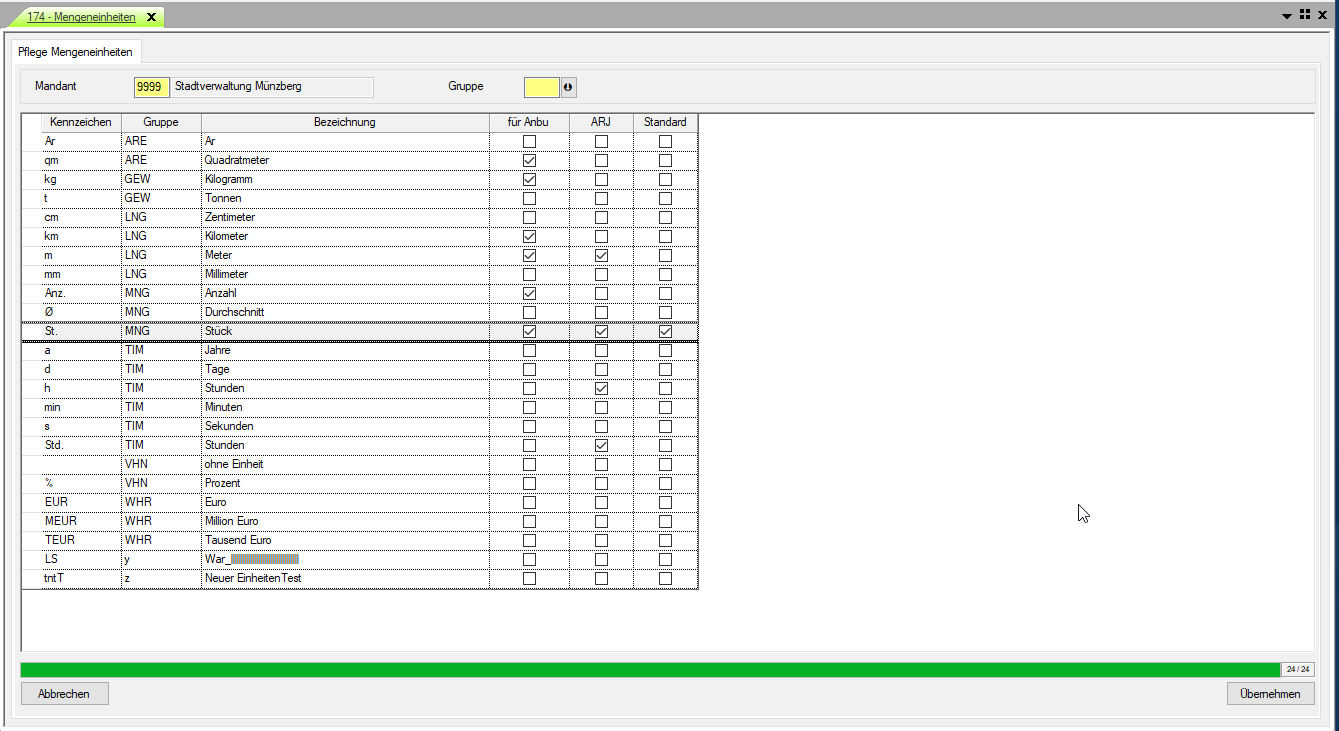Click the Abbrechen button
This screenshot has height=731, width=1339.
[64, 694]
